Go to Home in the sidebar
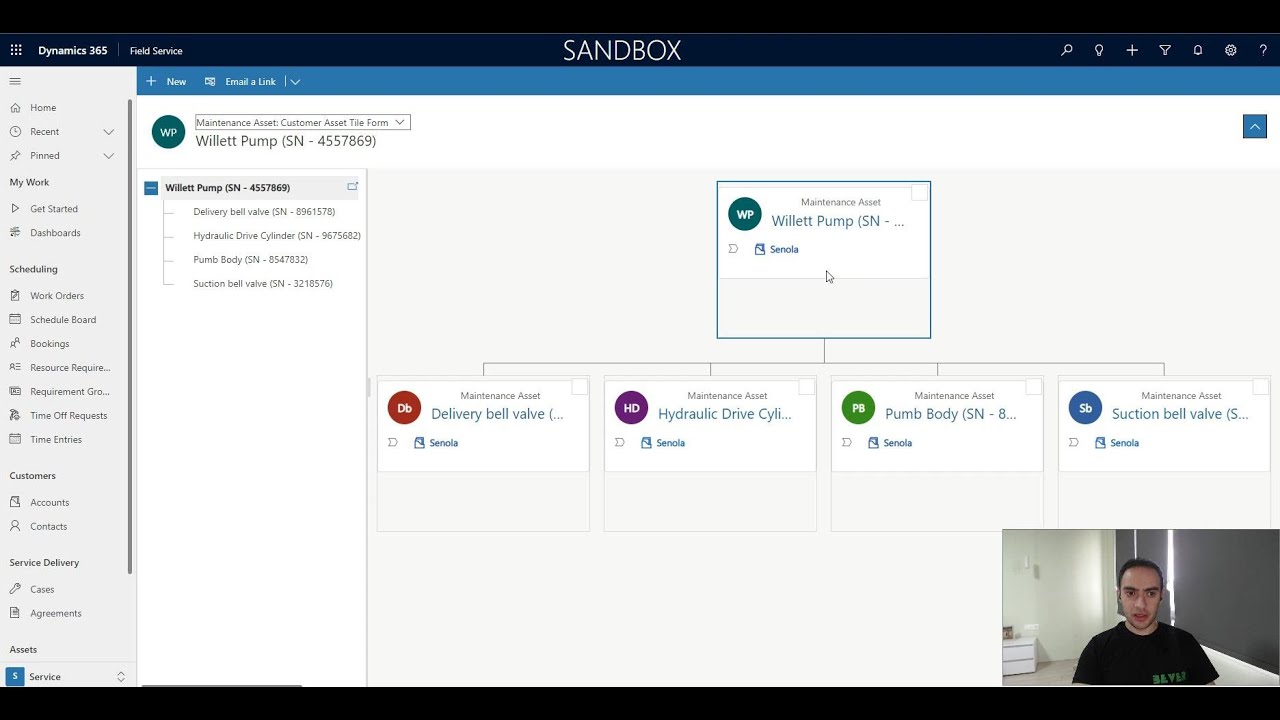 [x=43, y=108]
